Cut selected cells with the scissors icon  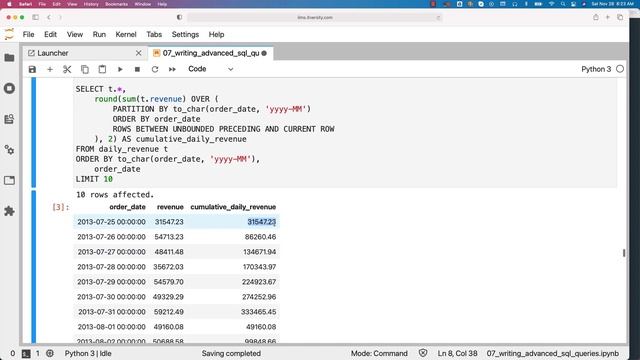point(67,69)
